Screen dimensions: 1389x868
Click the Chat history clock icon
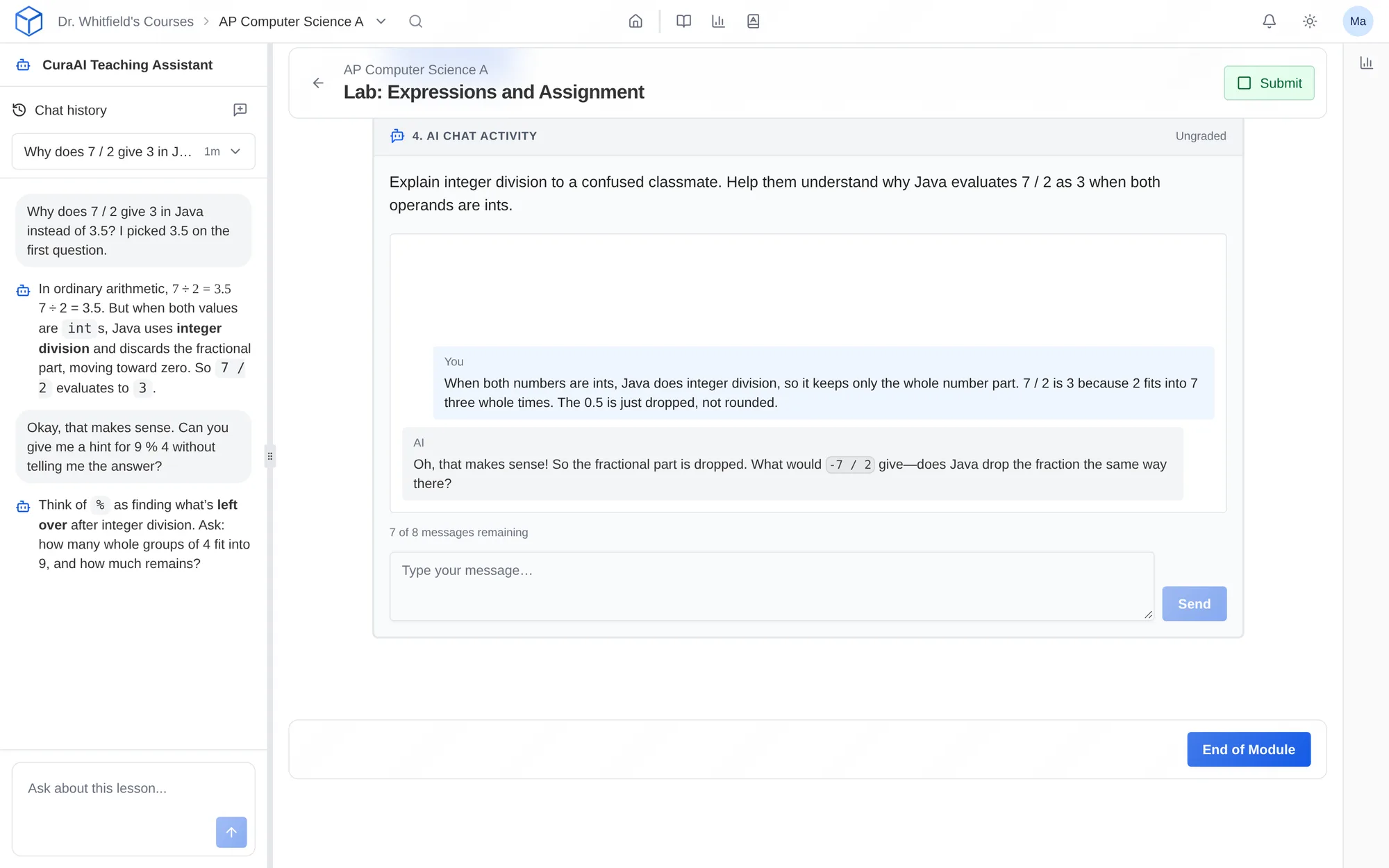19,110
